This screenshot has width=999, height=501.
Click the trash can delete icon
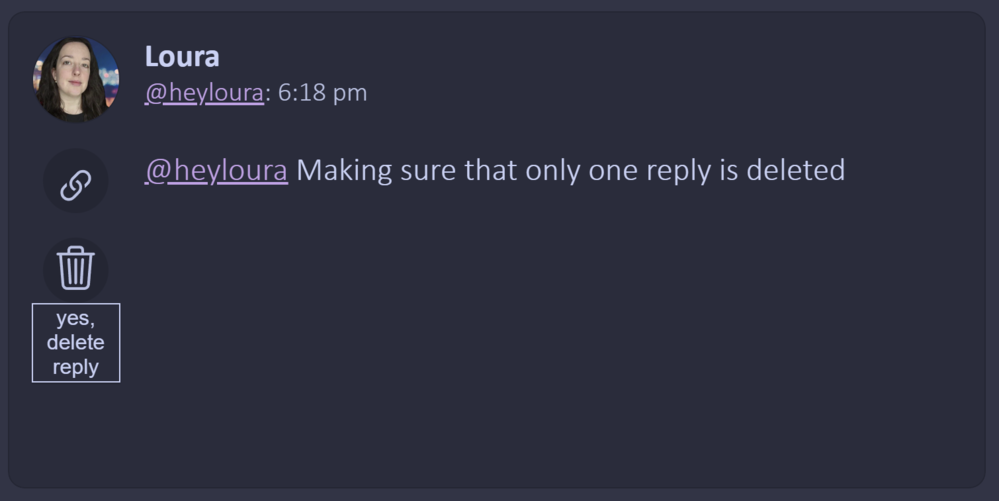tap(76, 268)
